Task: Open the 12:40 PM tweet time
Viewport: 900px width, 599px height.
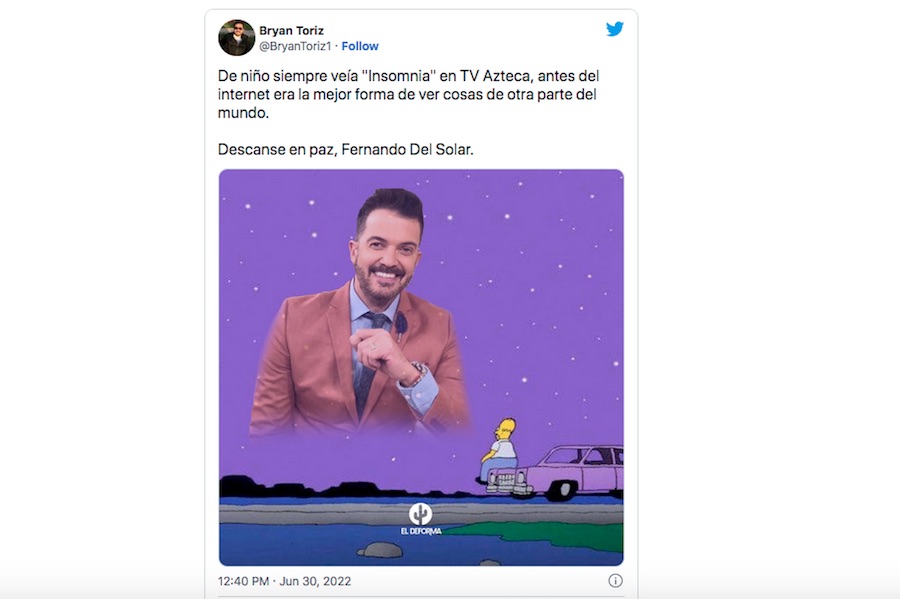Action: (243, 581)
